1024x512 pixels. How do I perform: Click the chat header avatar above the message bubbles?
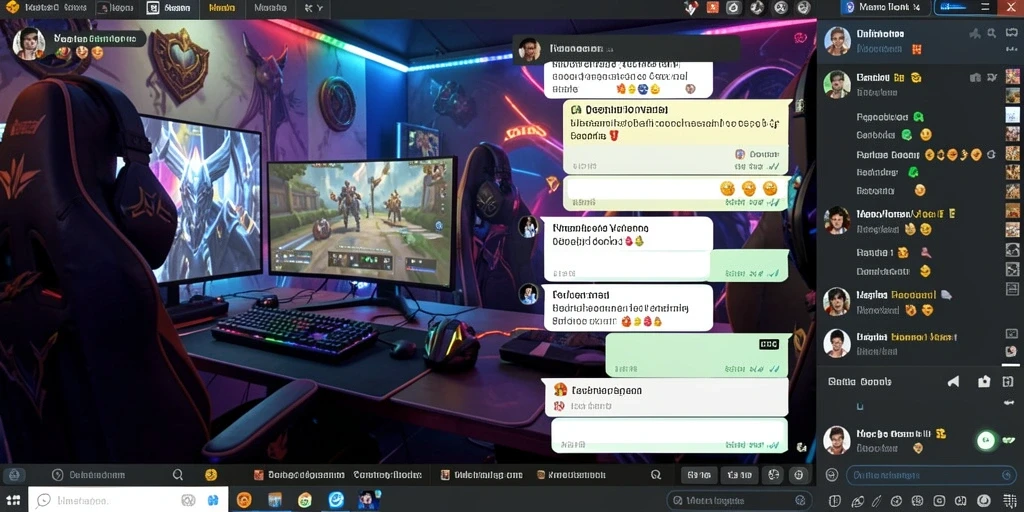pyautogui.click(x=529, y=49)
